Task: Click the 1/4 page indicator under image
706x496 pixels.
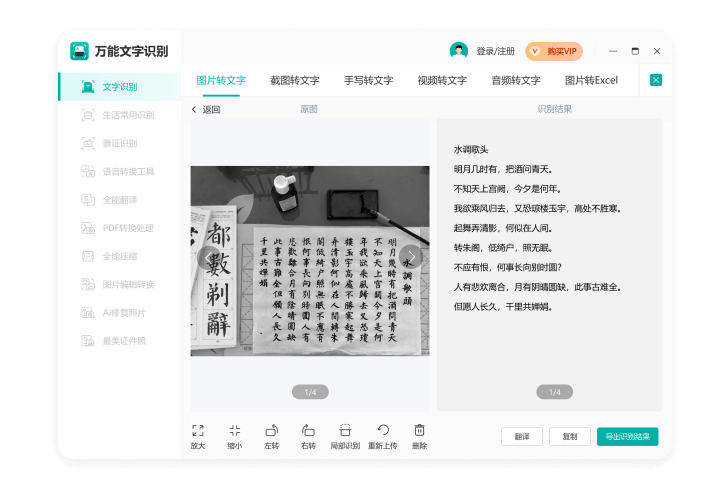Action: [x=310, y=392]
